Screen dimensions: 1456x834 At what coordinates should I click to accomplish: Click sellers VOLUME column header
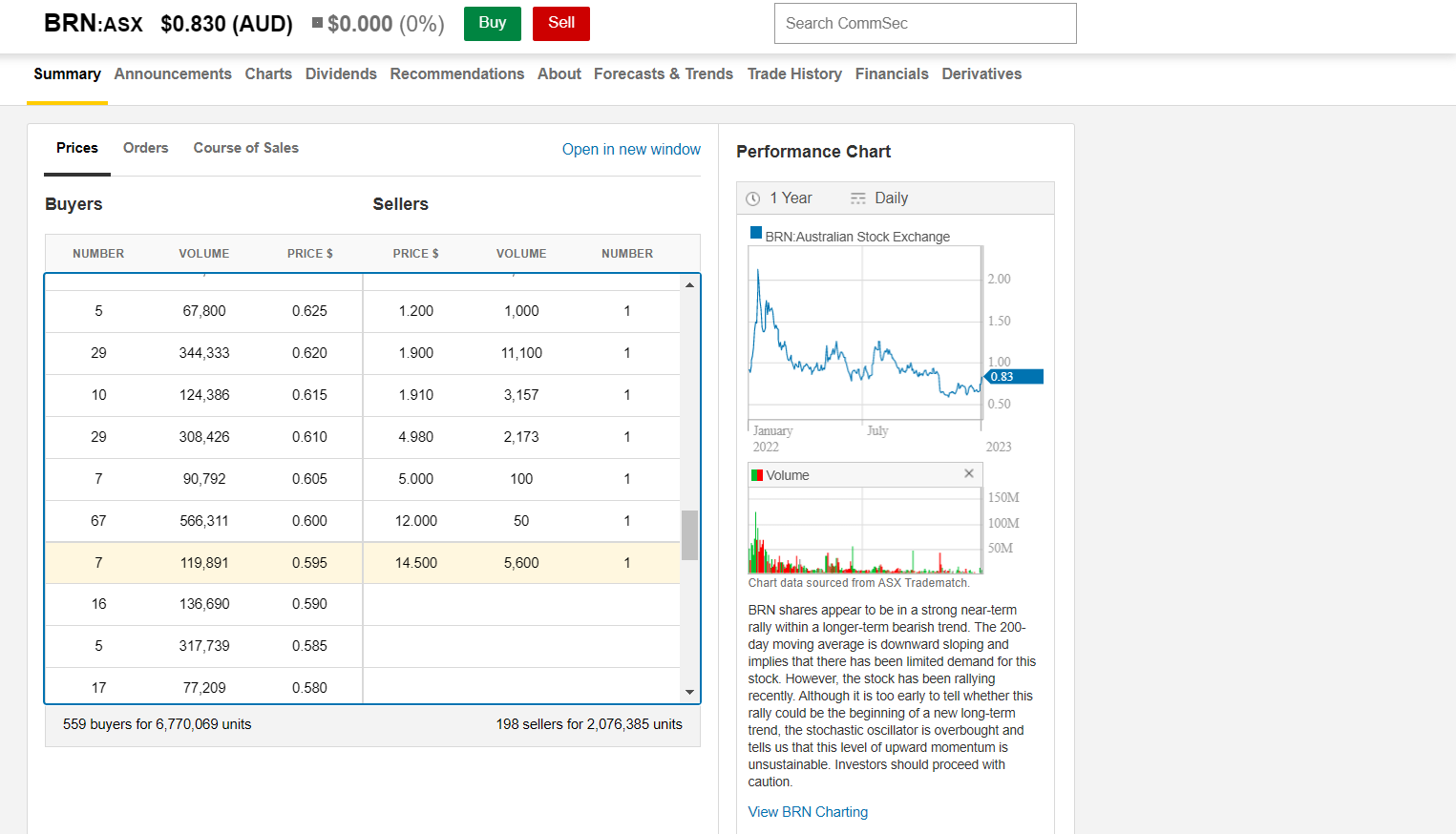tap(521, 254)
